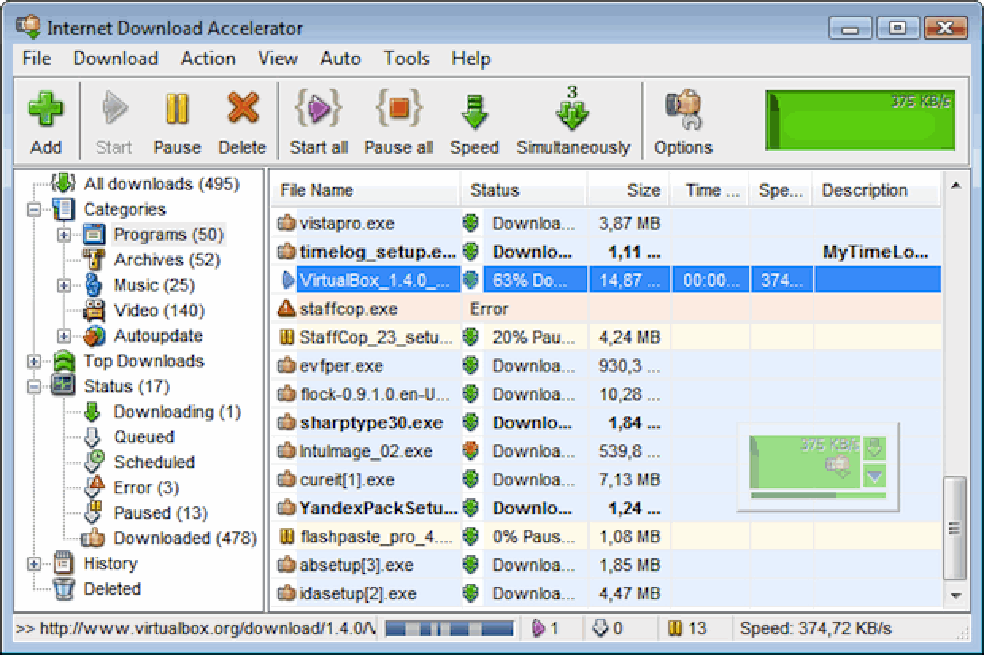Select the timelog_setup.e... download row
The height and width of the screenshot is (655, 984).
point(606,252)
